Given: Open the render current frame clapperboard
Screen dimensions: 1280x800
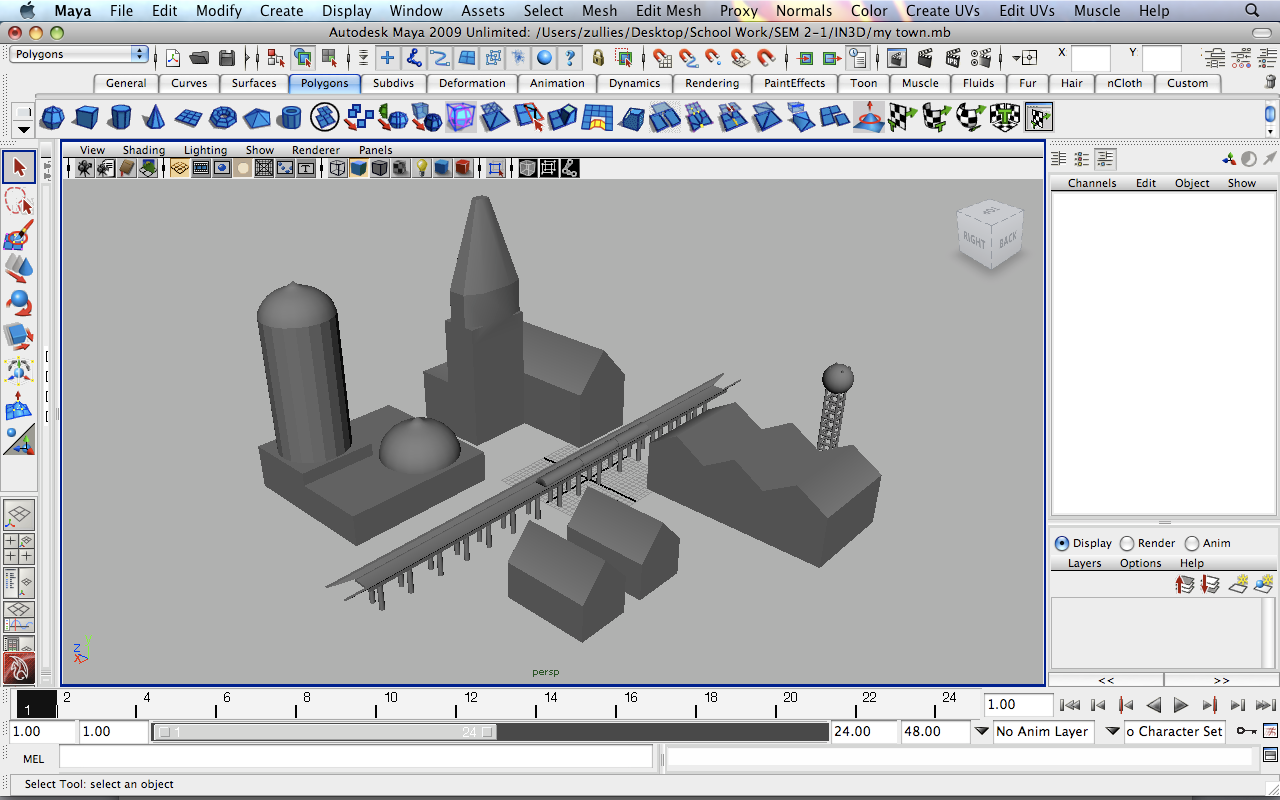Looking at the screenshot, I should [925, 57].
